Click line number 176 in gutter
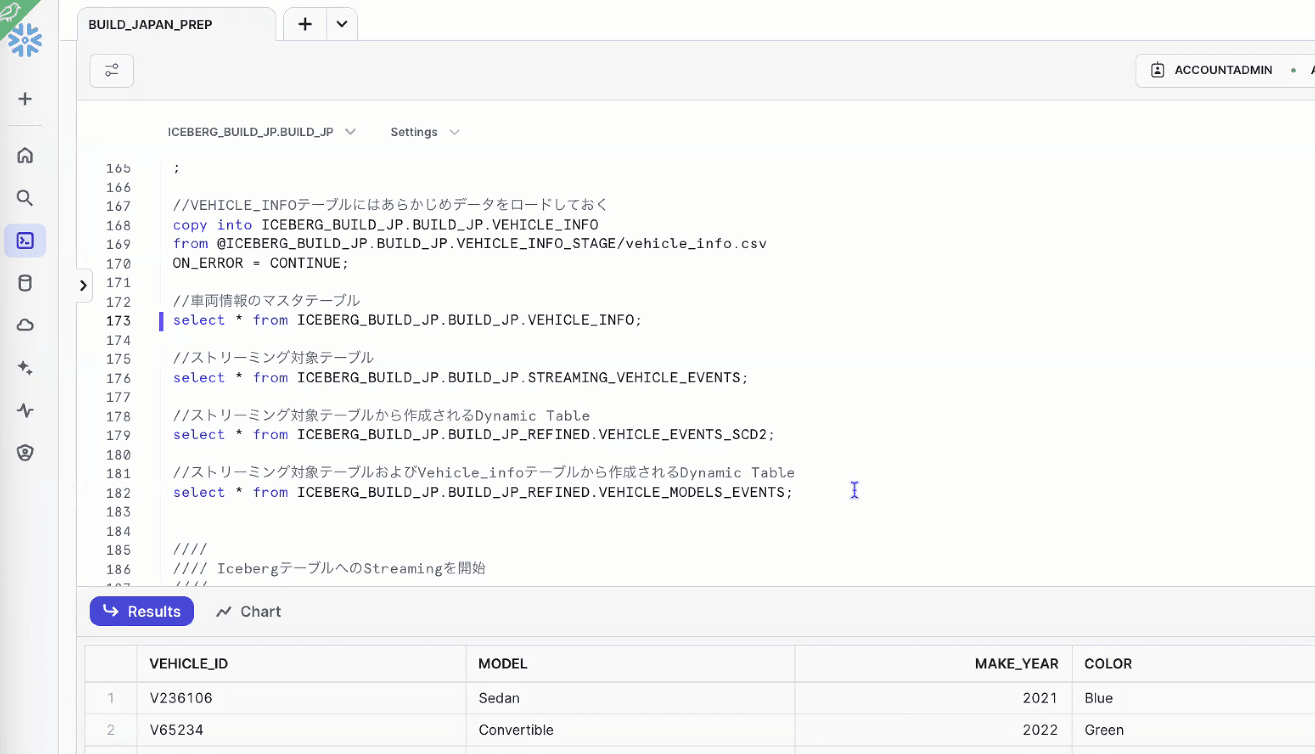Image resolution: width=1315 pixels, height=754 pixels. pyautogui.click(x=119, y=378)
